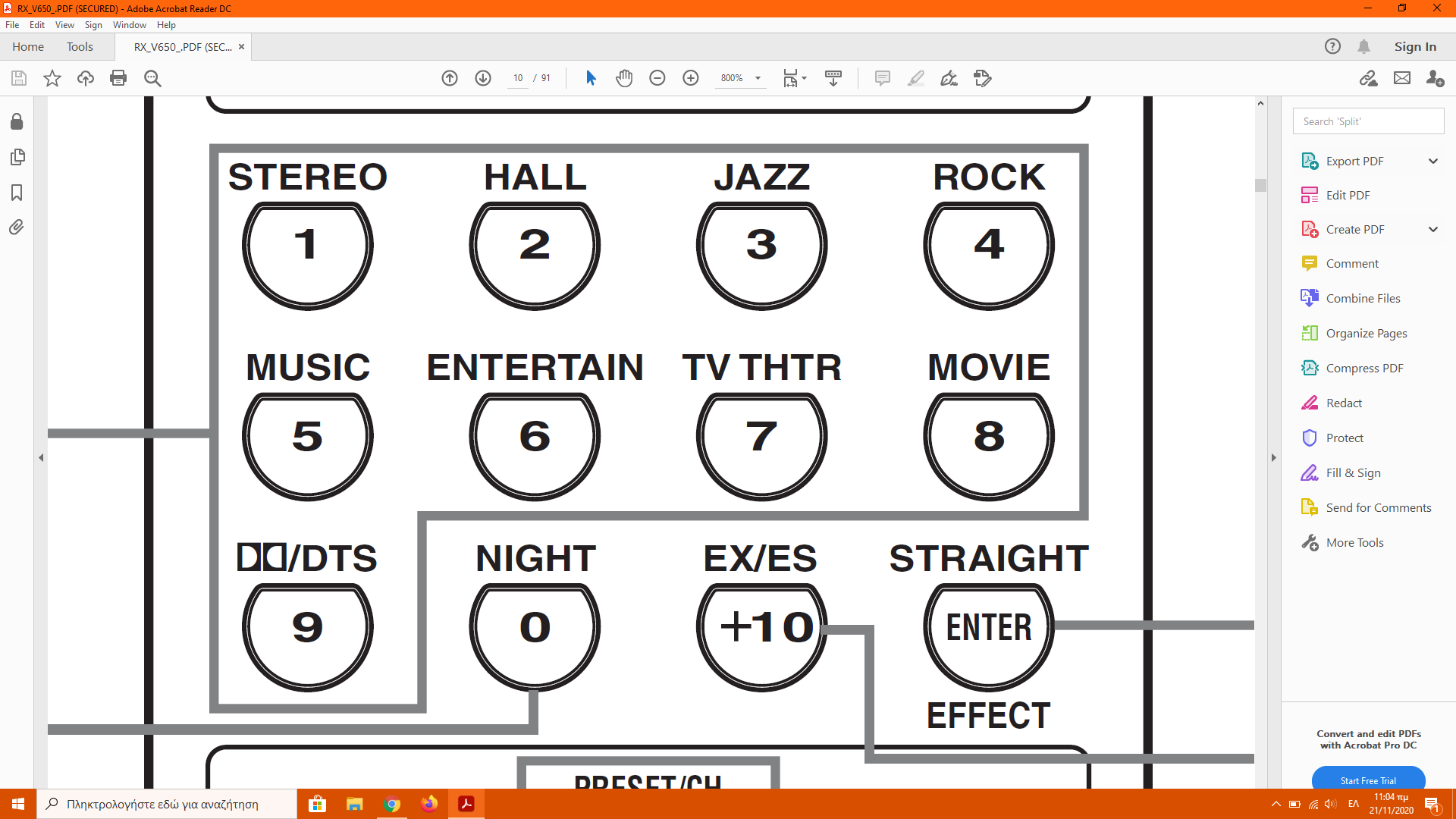Open the Attachments paperclip panel
This screenshot has height=819, width=1456.
(x=17, y=227)
